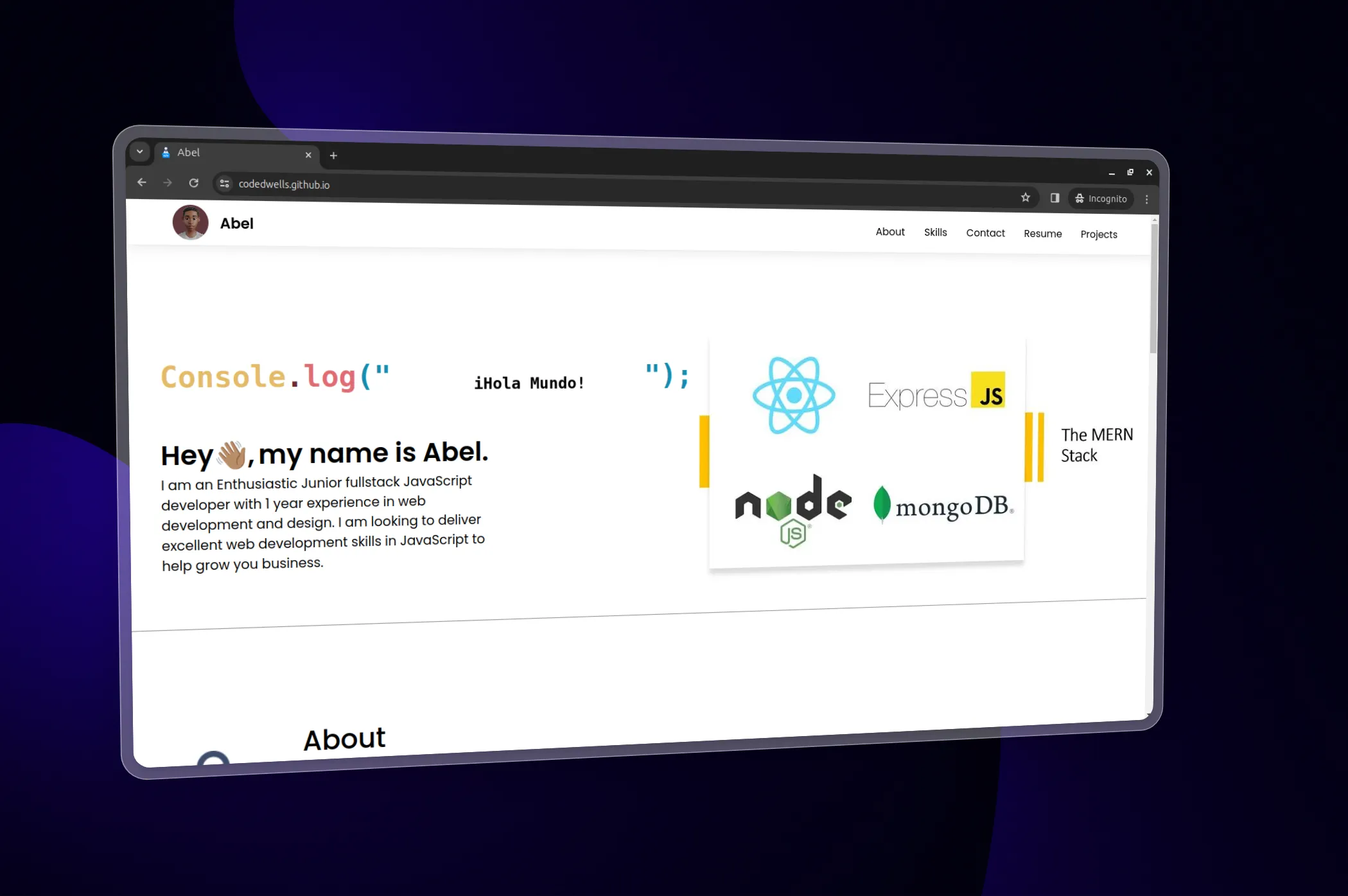Click the Express JS logo
Screen dimensions: 1348x896
pos(936,391)
